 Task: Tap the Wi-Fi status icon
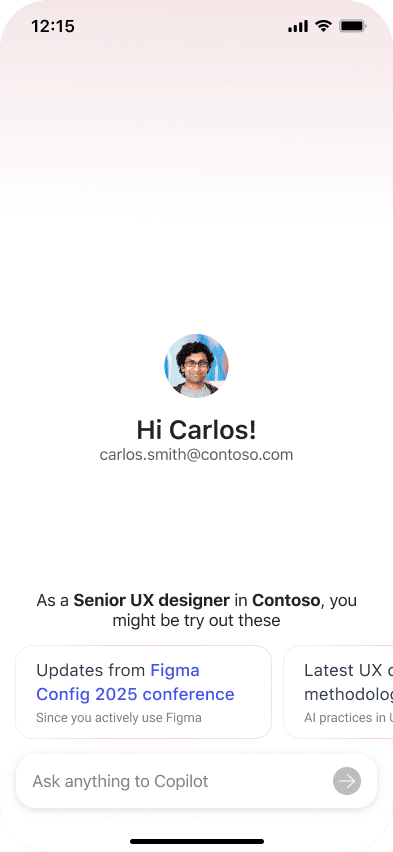[x=323, y=26]
